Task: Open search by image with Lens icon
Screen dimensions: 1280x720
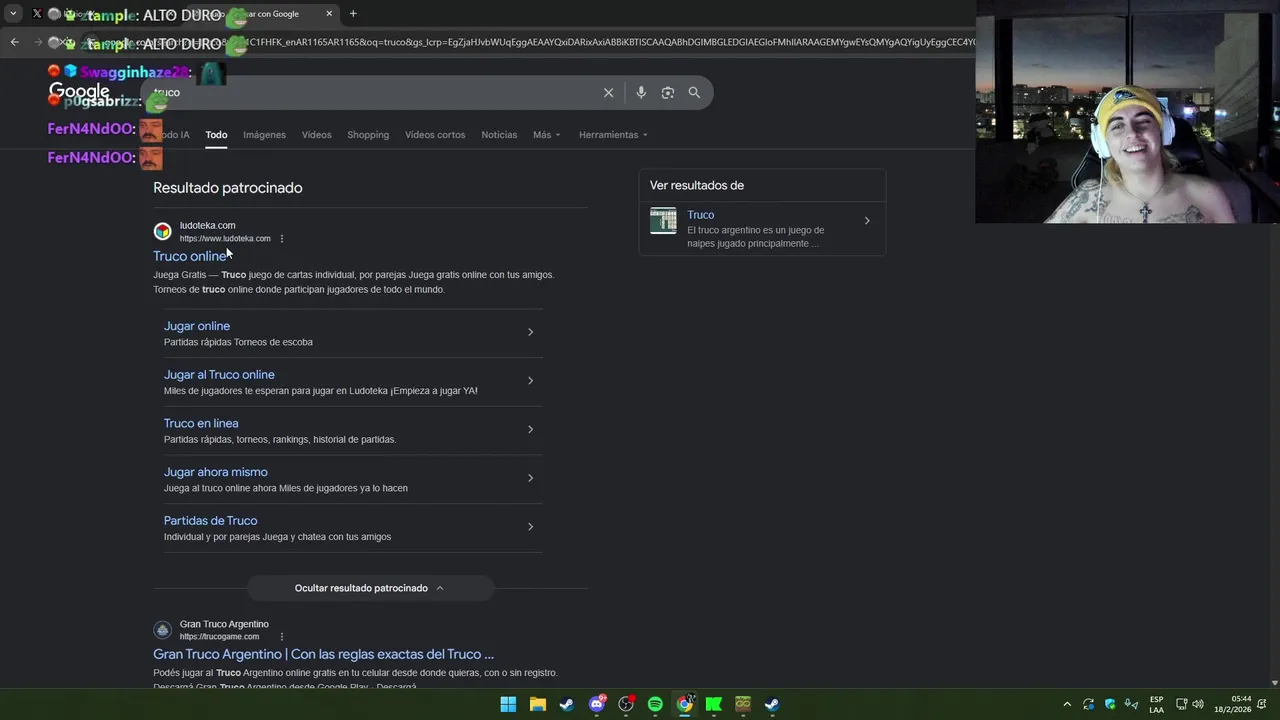Action: 667,92
